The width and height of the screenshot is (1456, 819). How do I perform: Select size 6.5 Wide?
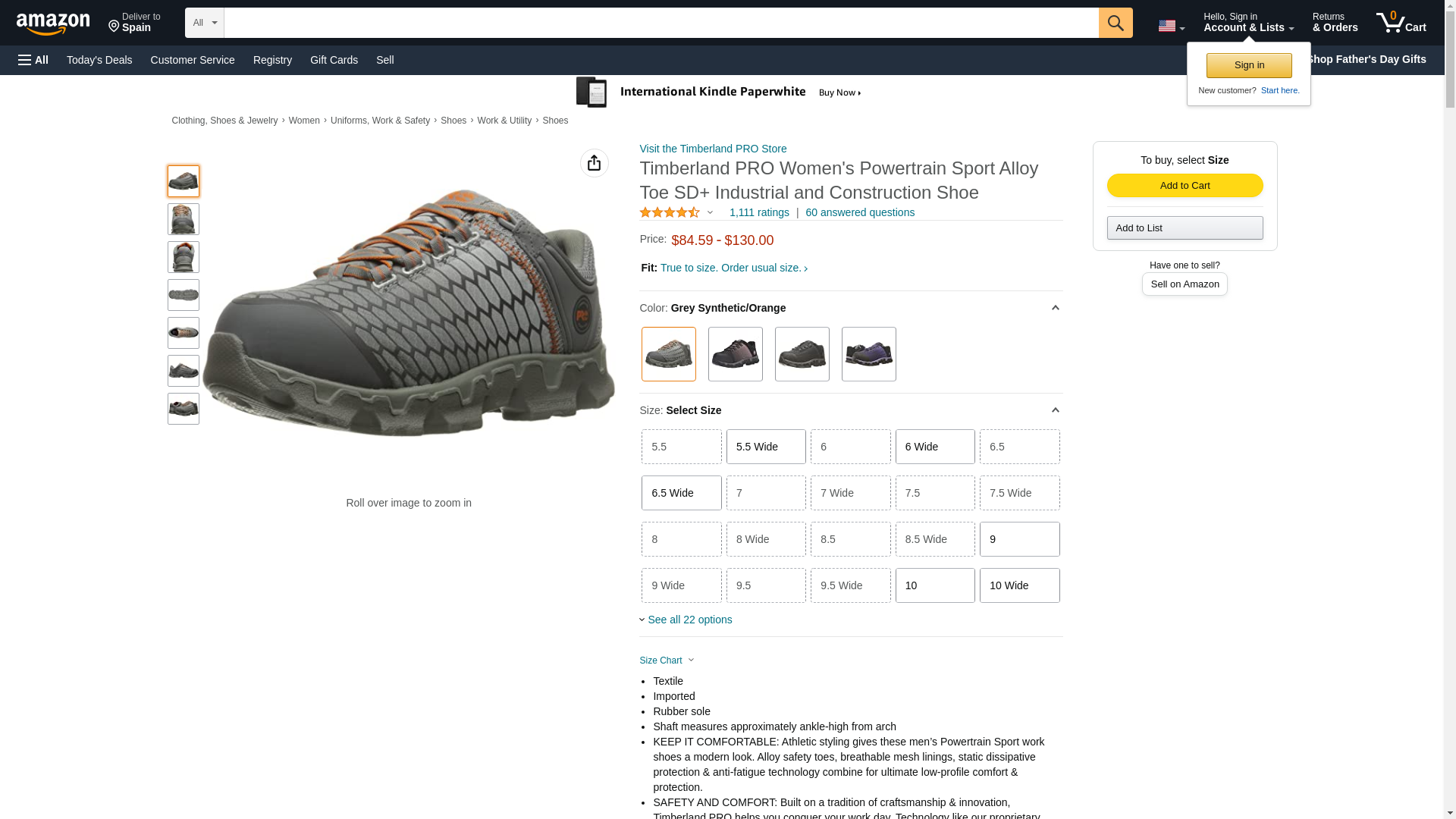pos(681,493)
